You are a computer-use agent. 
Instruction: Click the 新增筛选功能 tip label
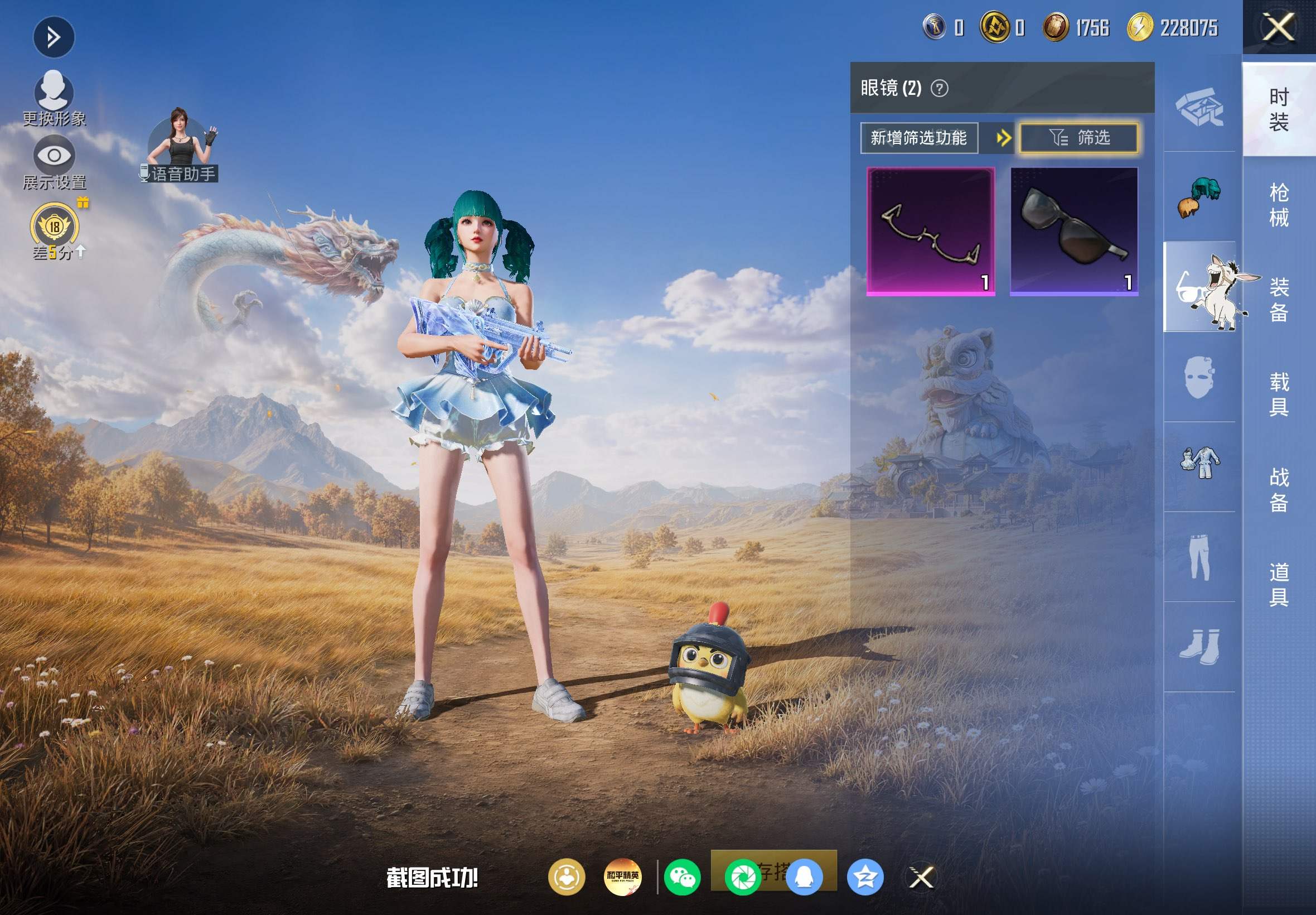coord(919,138)
